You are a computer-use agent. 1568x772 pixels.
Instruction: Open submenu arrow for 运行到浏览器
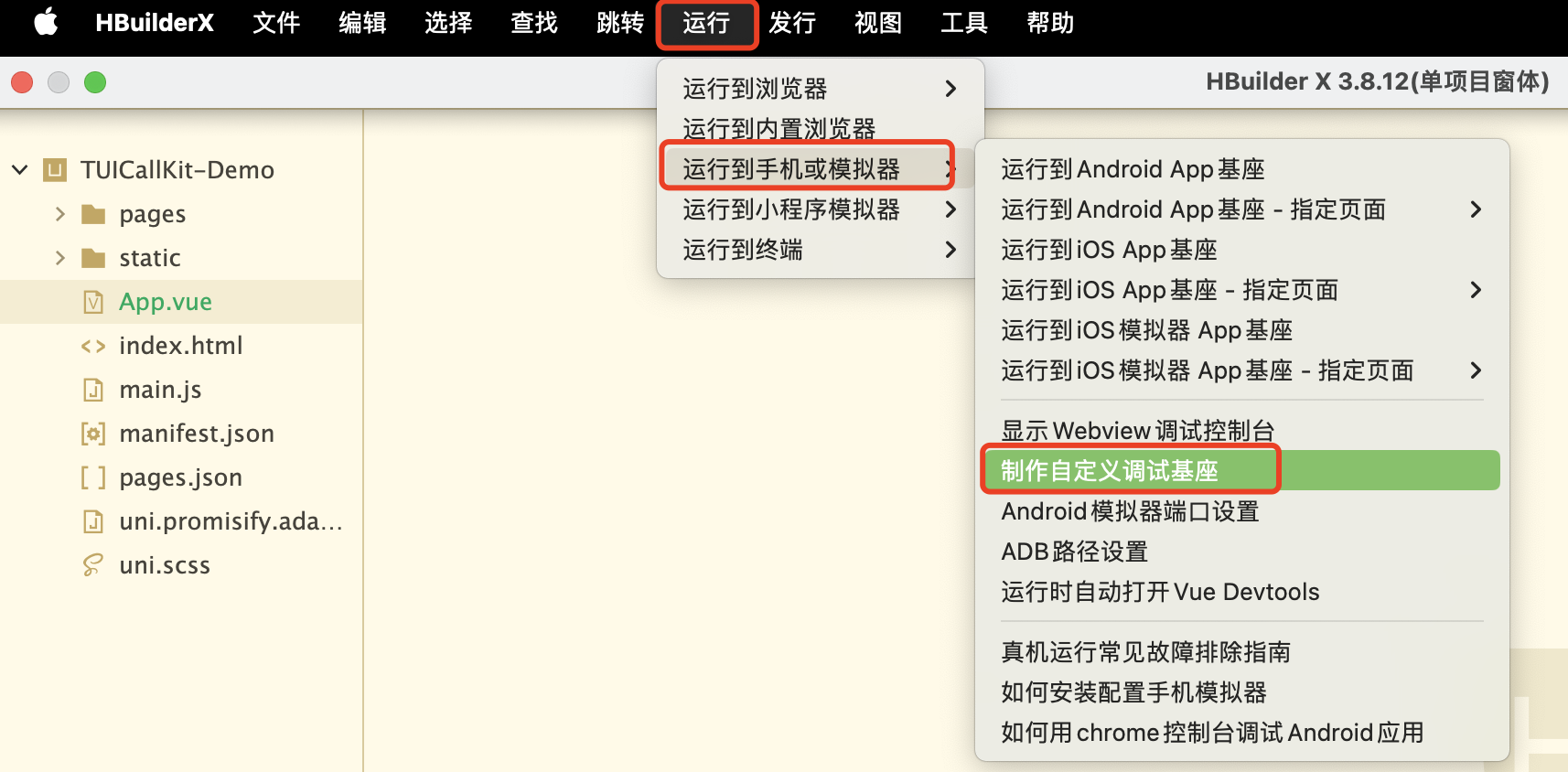[951, 89]
